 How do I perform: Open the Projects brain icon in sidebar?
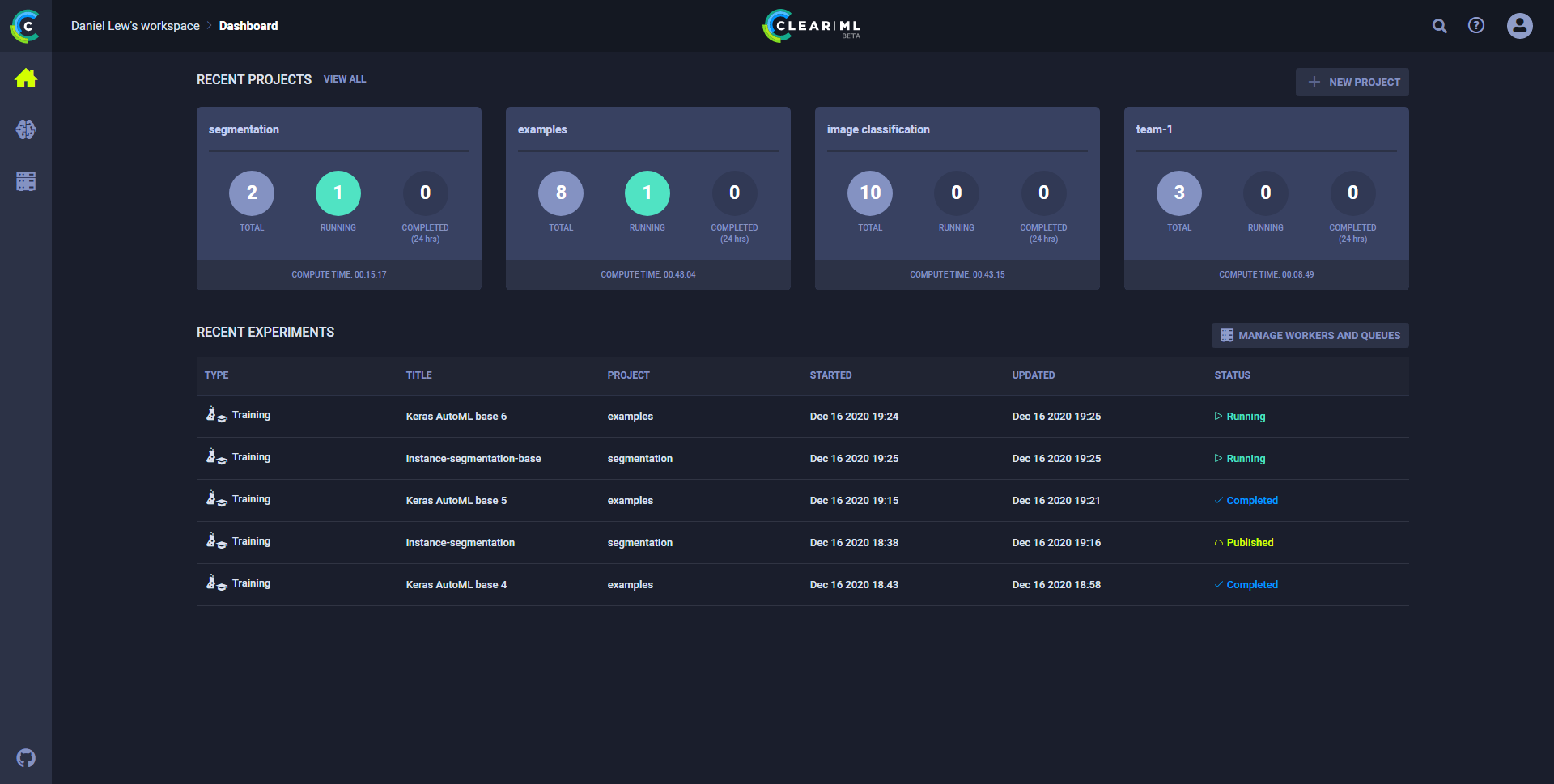click(26, 129)
